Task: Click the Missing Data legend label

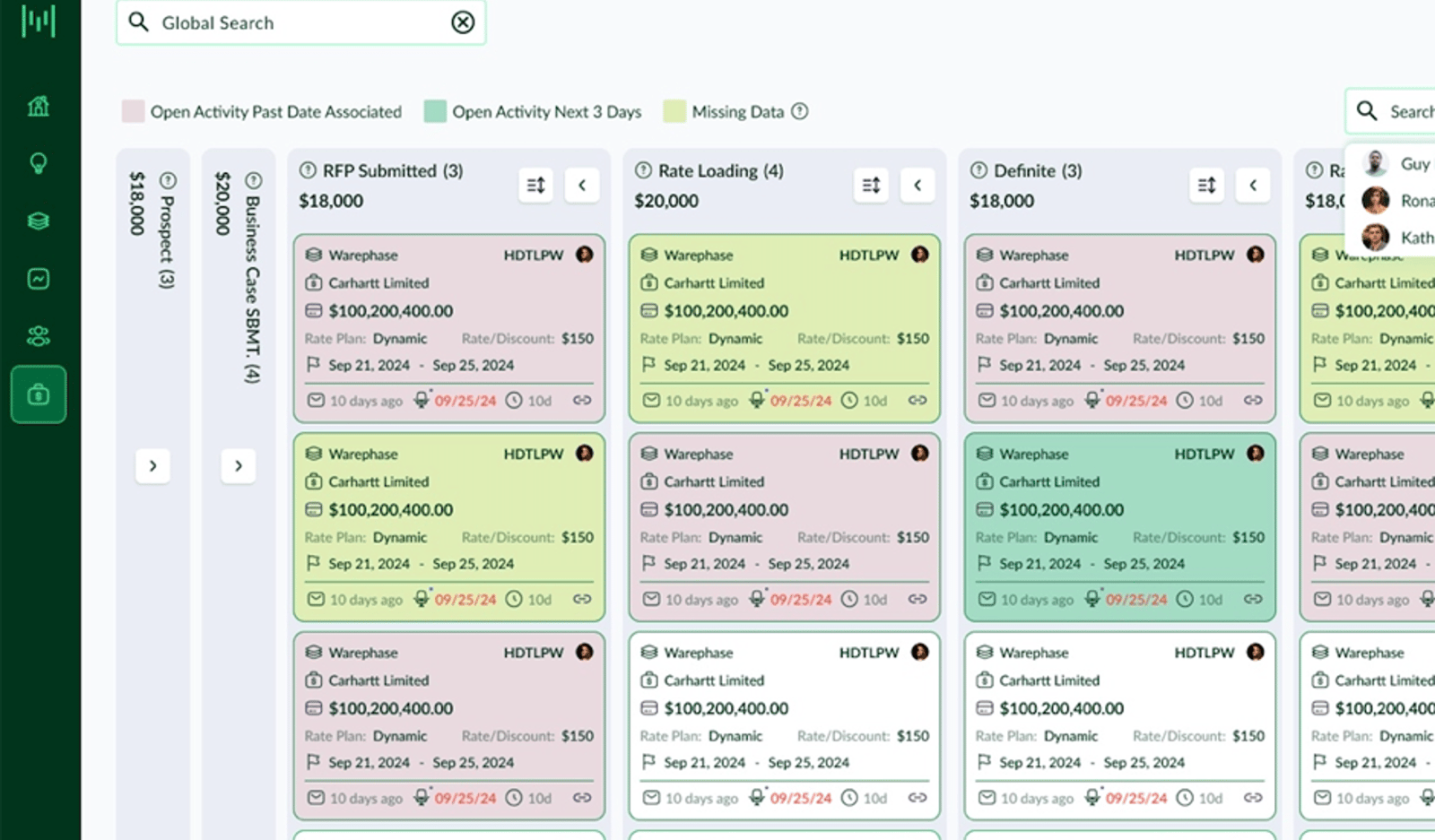Action: [x=738, y=111]
